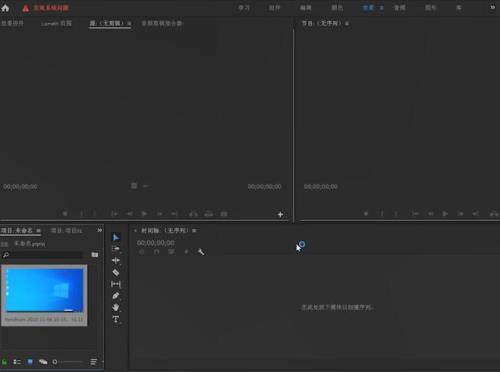
Task: Click the program monitor timecode
Action: tap(321, 187)
